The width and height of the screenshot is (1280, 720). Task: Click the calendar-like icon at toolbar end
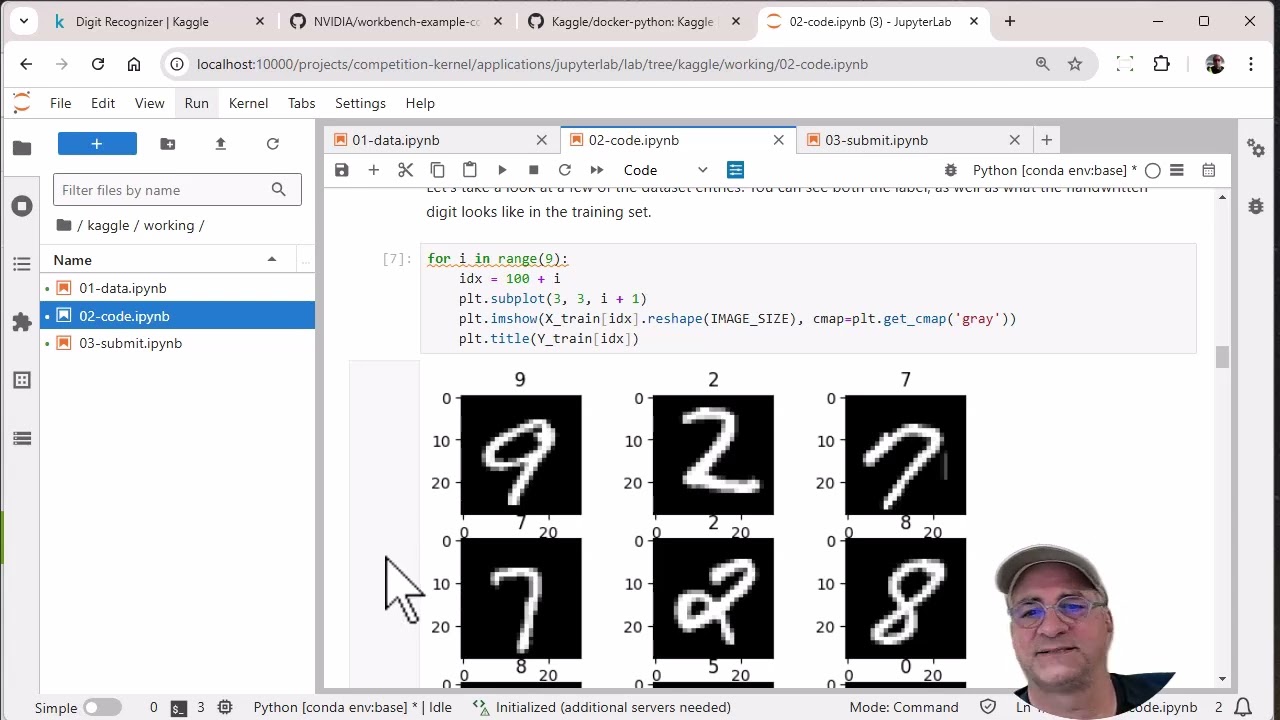(1209, 170)
